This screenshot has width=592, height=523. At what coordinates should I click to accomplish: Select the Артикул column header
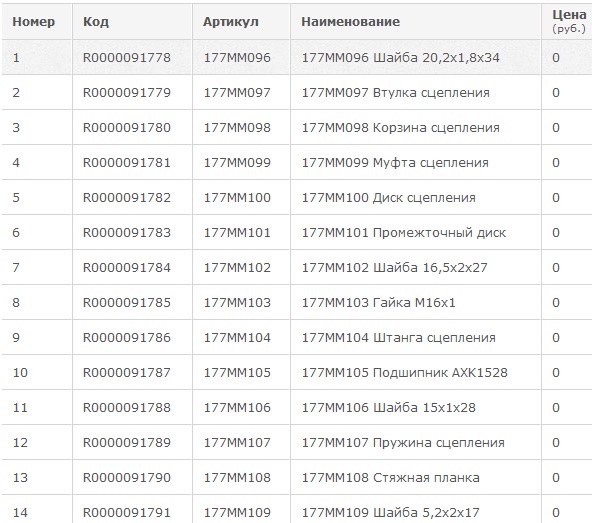231,22
